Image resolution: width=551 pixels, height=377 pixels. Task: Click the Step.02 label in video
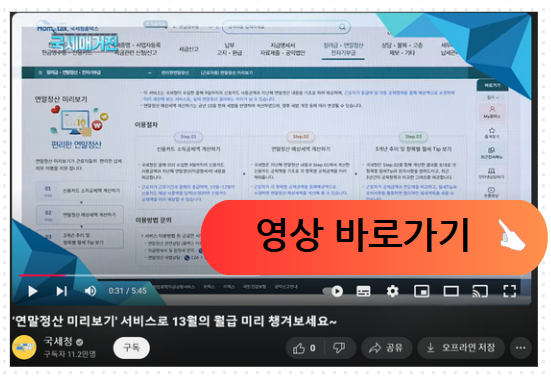(x=301, y=137)
